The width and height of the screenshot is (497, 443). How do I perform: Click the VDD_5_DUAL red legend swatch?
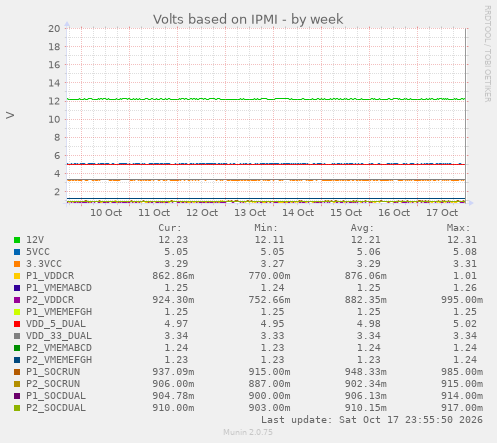(x=17, y=324)
